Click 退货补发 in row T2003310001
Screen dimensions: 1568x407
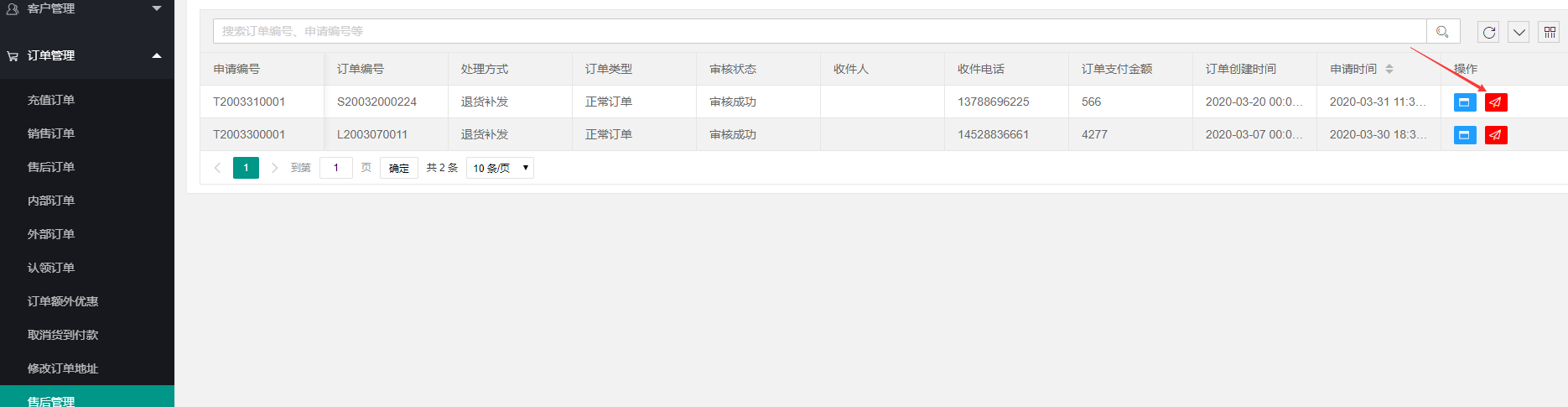click(485, 102)
